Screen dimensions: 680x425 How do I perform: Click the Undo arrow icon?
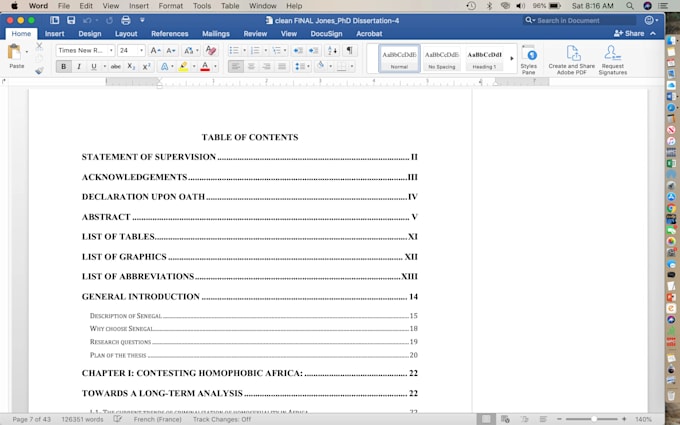click(x=87, y=20)
